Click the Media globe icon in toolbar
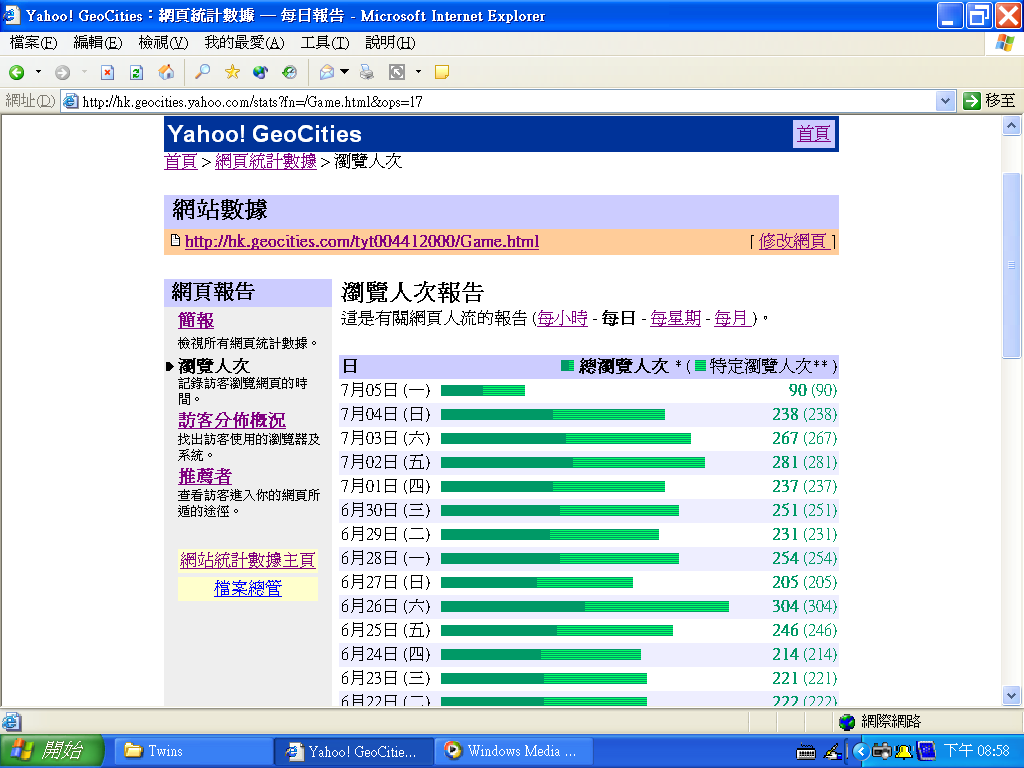Image resolution: width=1024 pixels, height=768 pixels. [261, 72]
